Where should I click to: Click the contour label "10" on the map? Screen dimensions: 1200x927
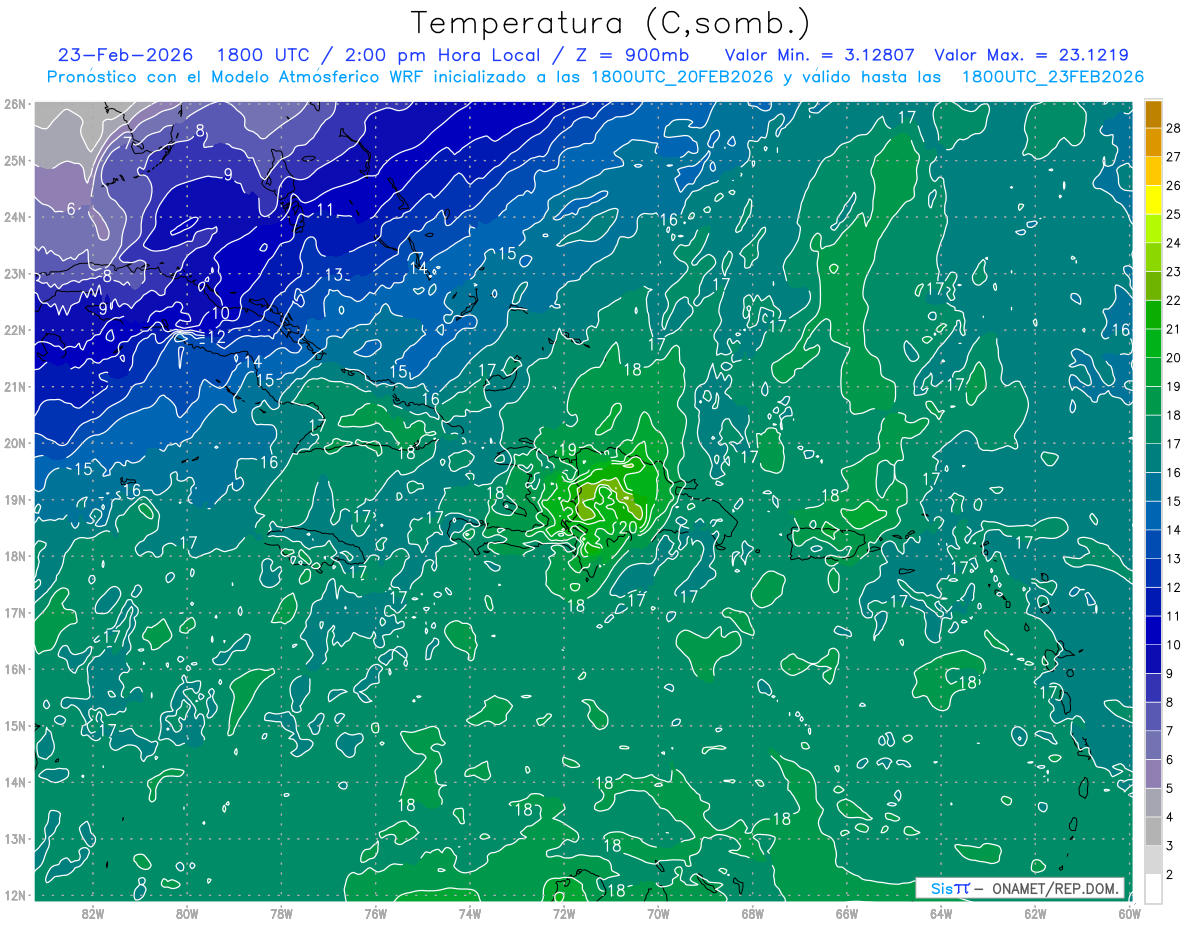pyautogui.click(x=221, y=313)
